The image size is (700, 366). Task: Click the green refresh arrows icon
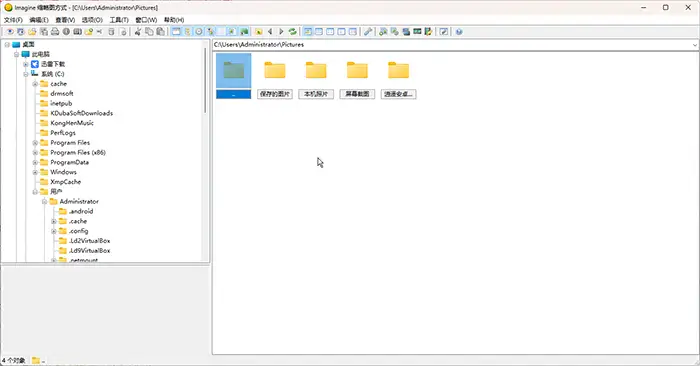(x=292, y=32)
